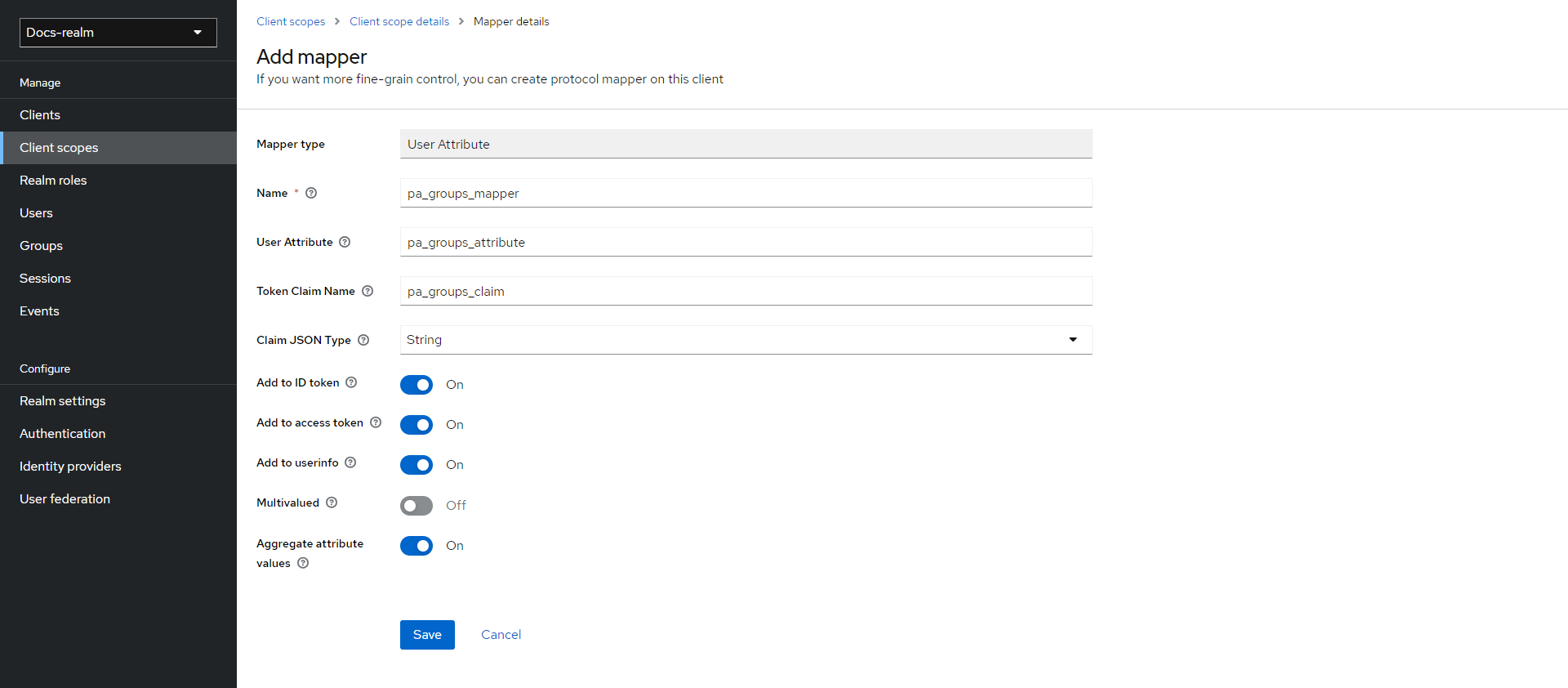Viewport: 1568px width, 688px height.
Task: Disable the Add to ID token switch
Action: [x=416, y=385]
